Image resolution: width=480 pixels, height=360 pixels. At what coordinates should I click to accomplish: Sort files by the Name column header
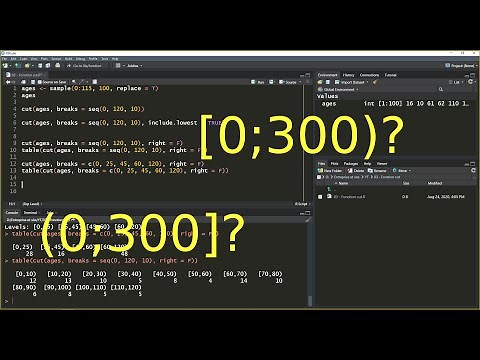pos(343,183)
